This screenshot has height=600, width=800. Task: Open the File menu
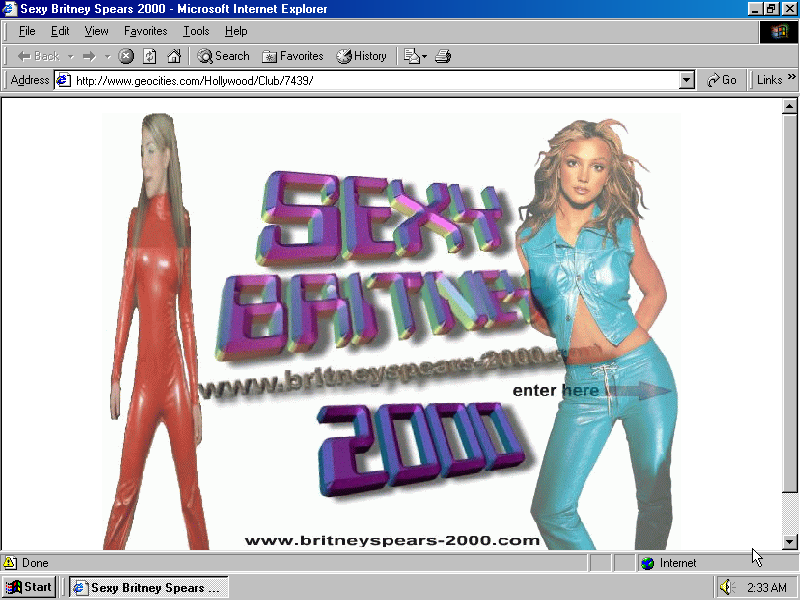click(x=27, y=31)
